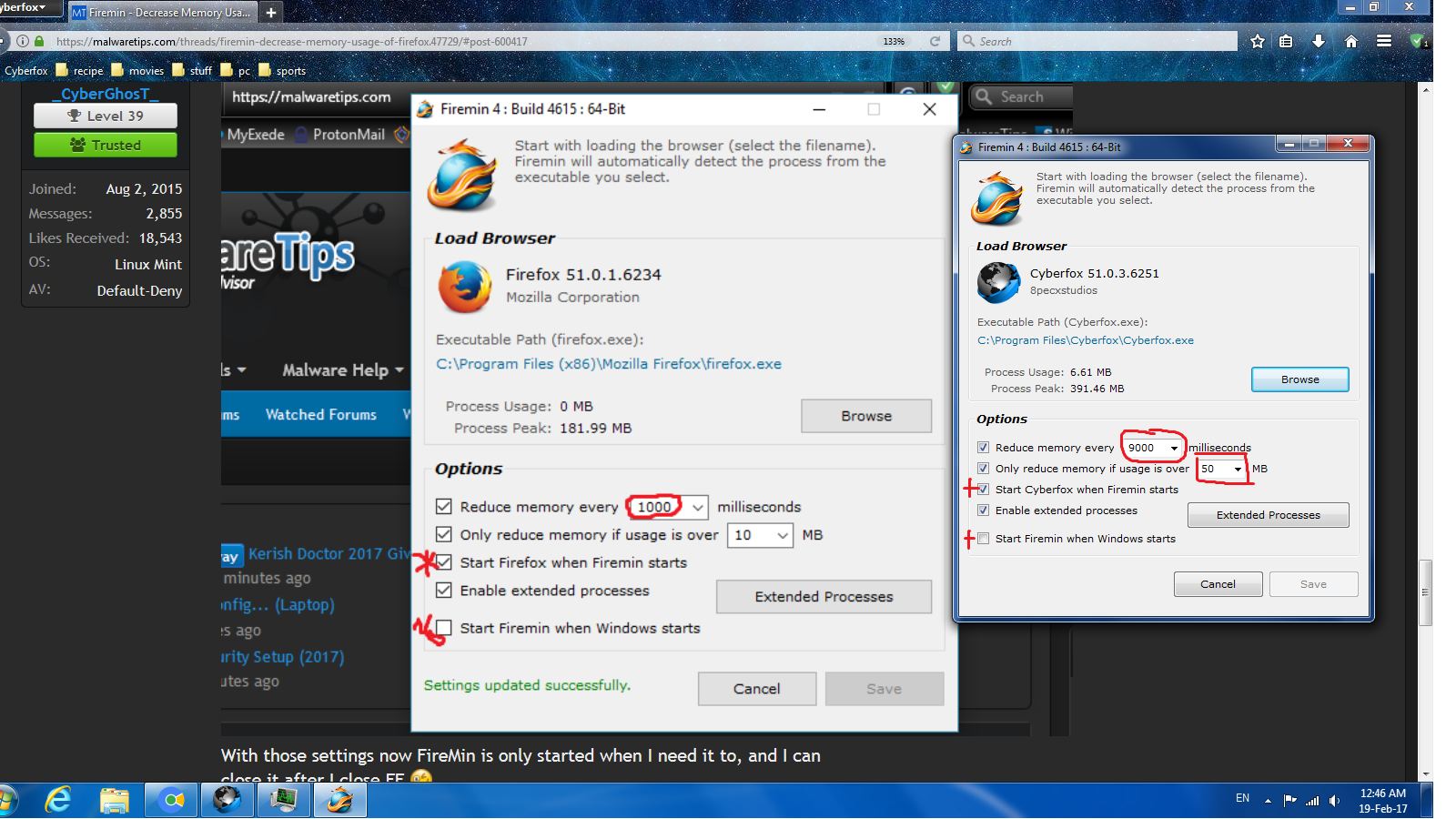Screen dimensions: 1456x819
Task: Open the stuff bookmark folder
Action: tap(192, 70)
